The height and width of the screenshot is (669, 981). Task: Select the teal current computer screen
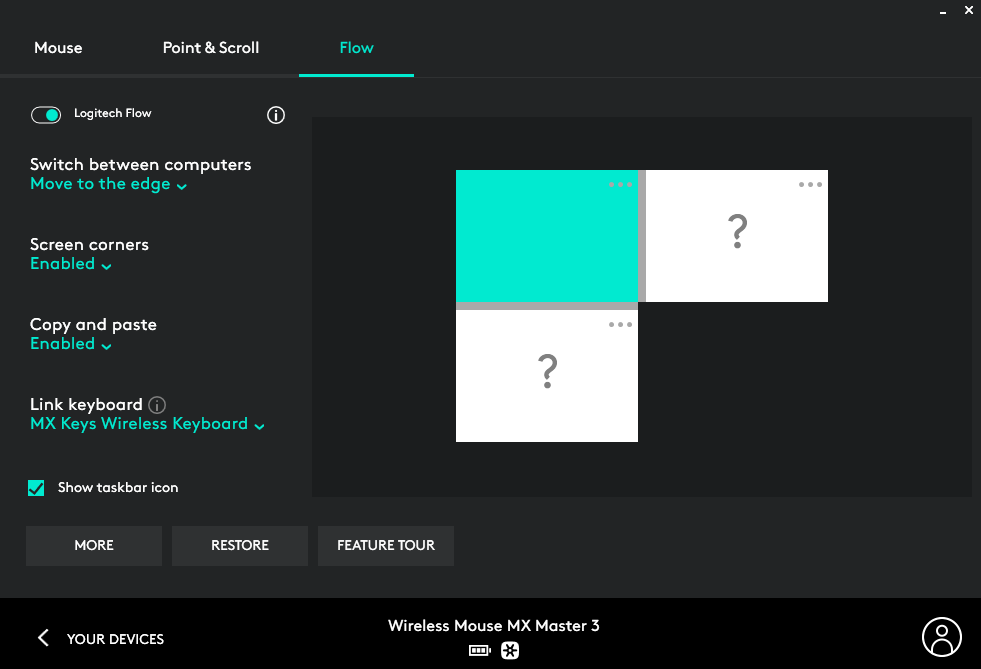(x=547, y=236)
